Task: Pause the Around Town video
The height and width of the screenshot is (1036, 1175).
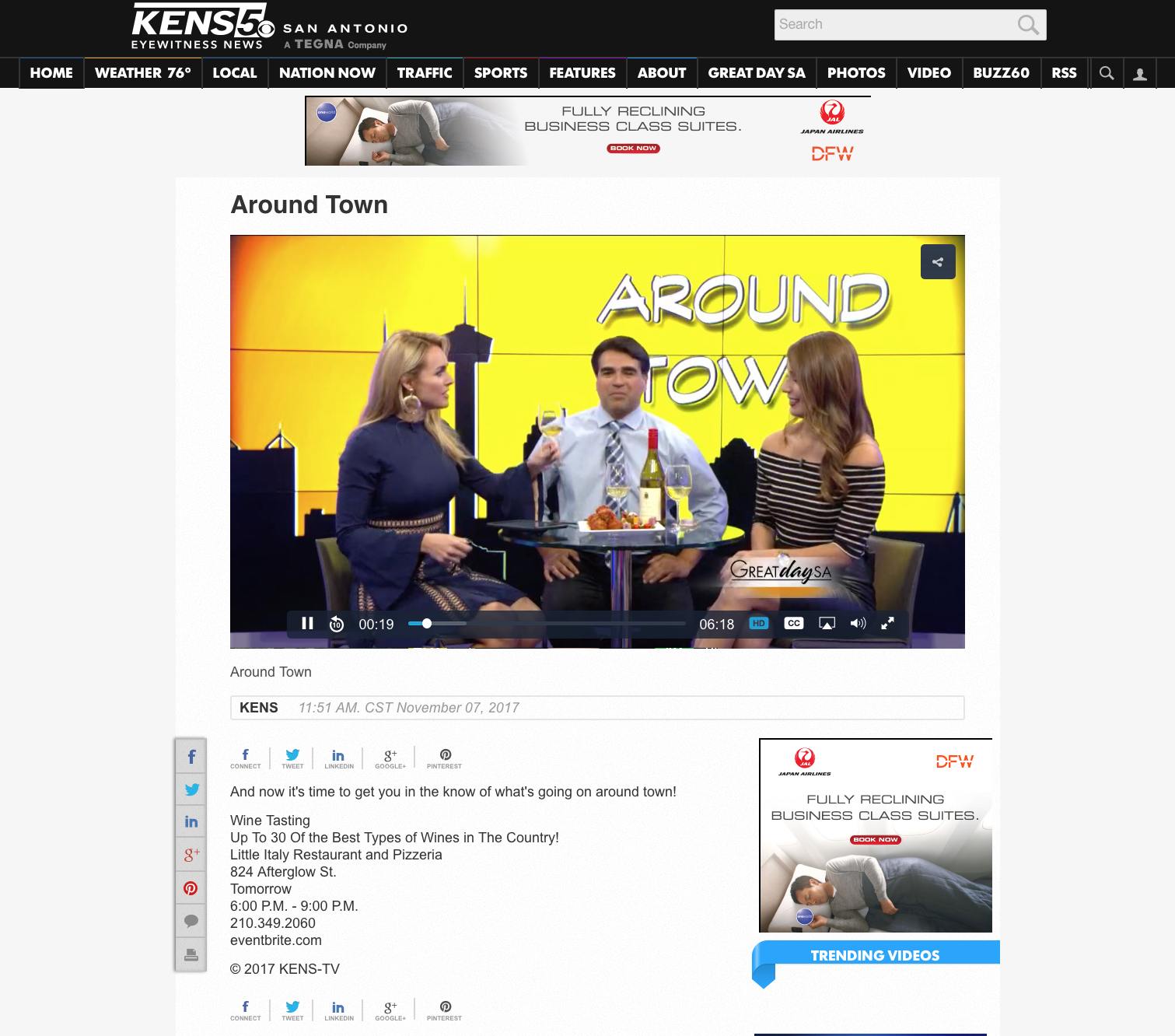Action: point(307,624)
